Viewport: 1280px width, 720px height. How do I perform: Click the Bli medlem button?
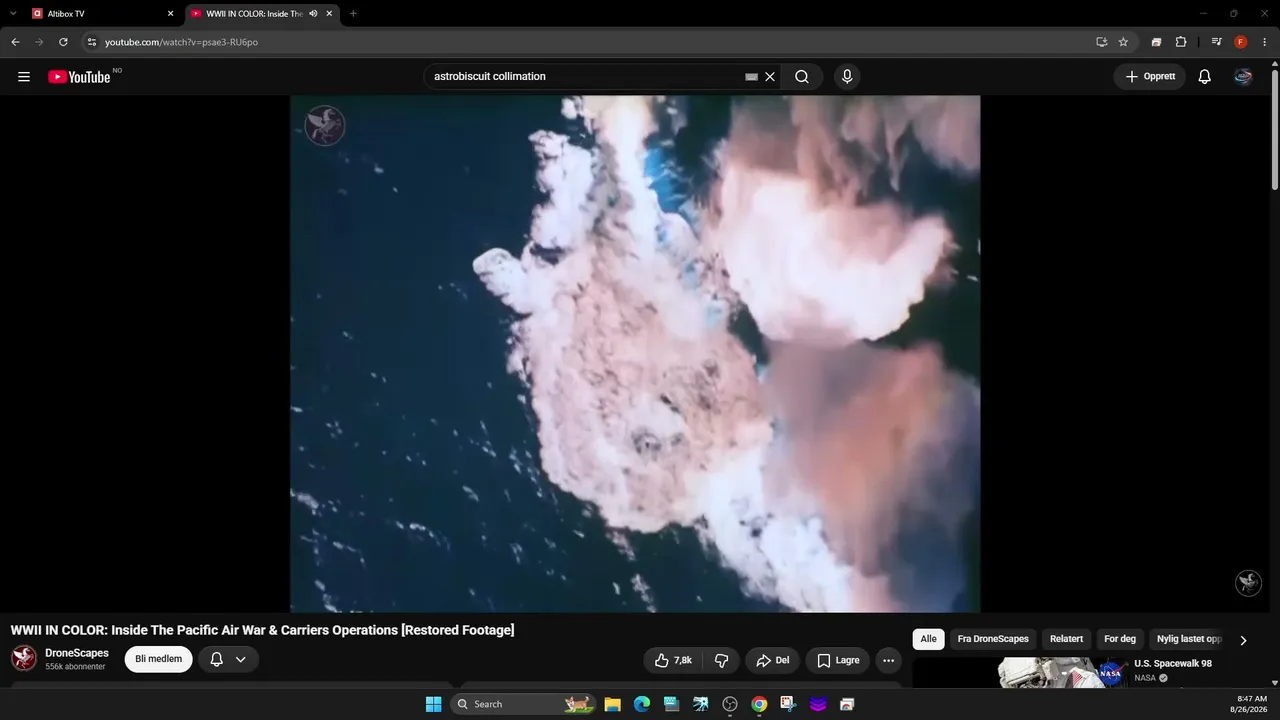tap(158, 659)
